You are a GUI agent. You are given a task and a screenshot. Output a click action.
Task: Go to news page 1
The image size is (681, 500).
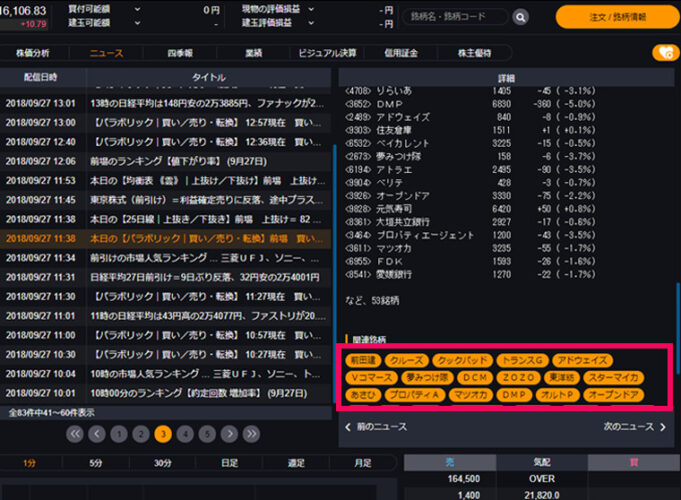click(119, 434)
